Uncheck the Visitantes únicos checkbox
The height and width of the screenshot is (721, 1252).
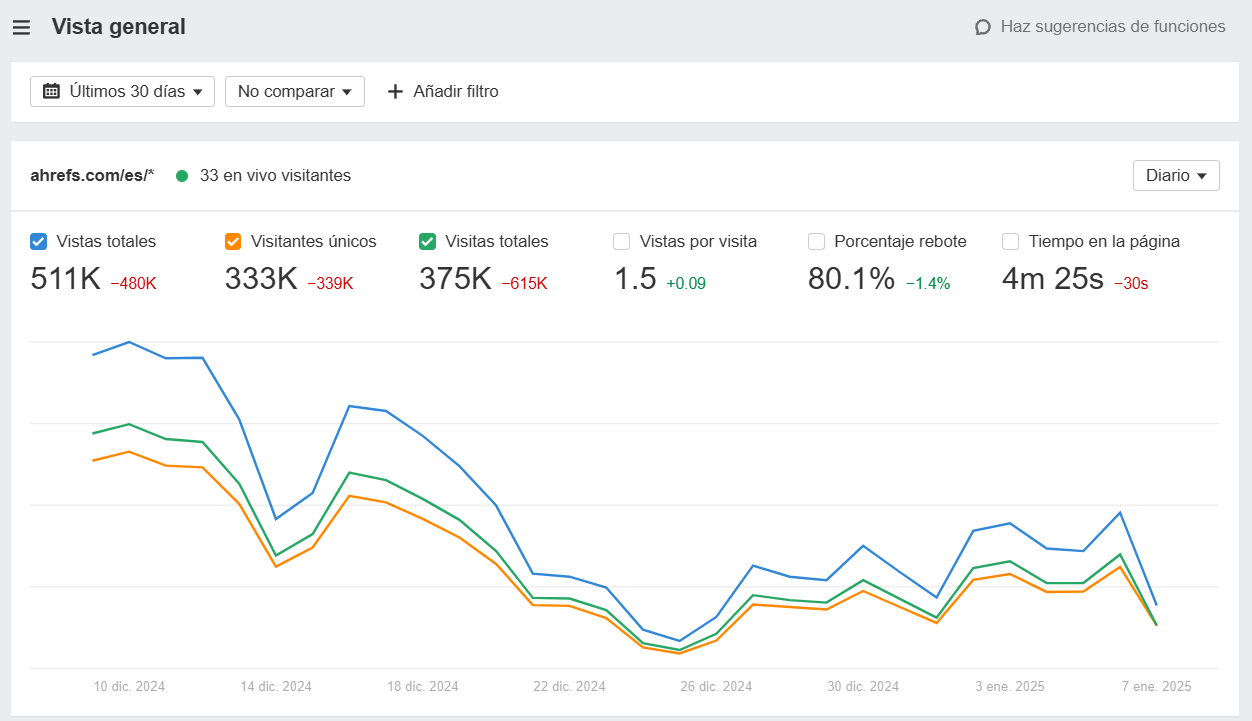(x=233, y=241)
